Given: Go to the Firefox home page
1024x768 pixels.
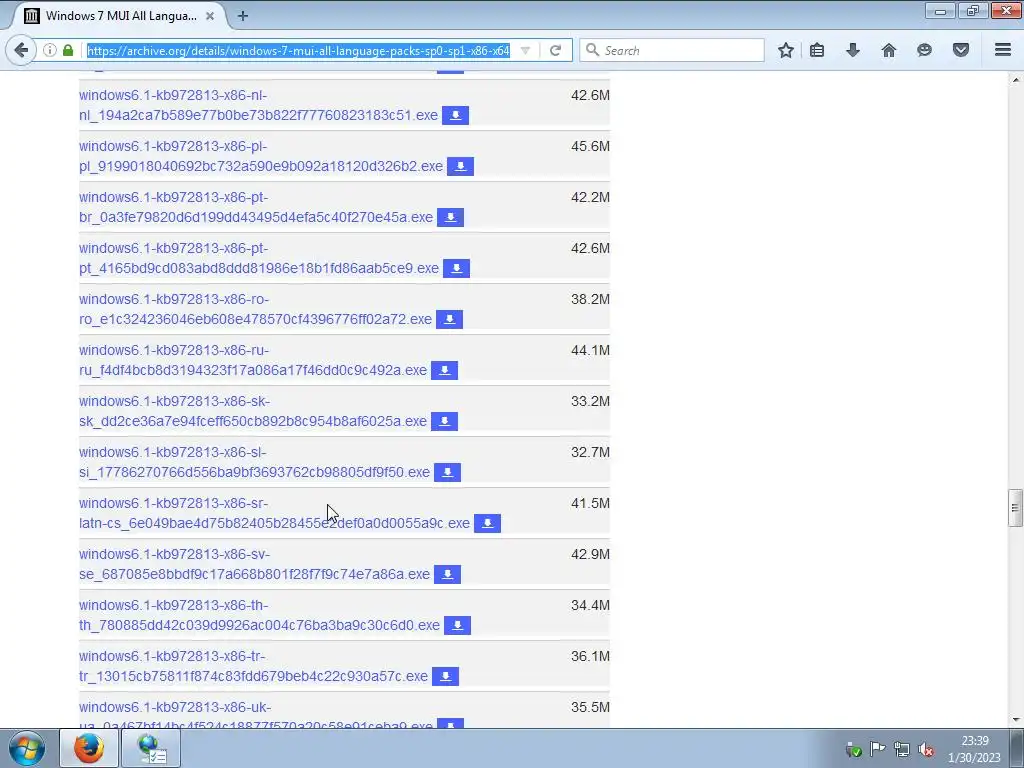Looking at the screenshot, I should point(889,50).
